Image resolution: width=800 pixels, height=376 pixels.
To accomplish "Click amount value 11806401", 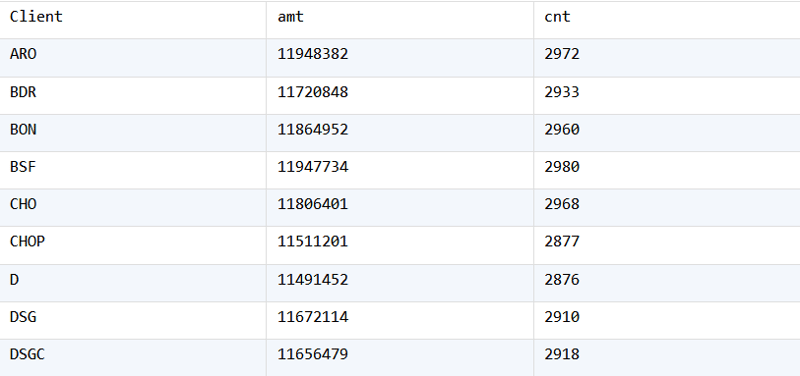I will click(313, 204).
